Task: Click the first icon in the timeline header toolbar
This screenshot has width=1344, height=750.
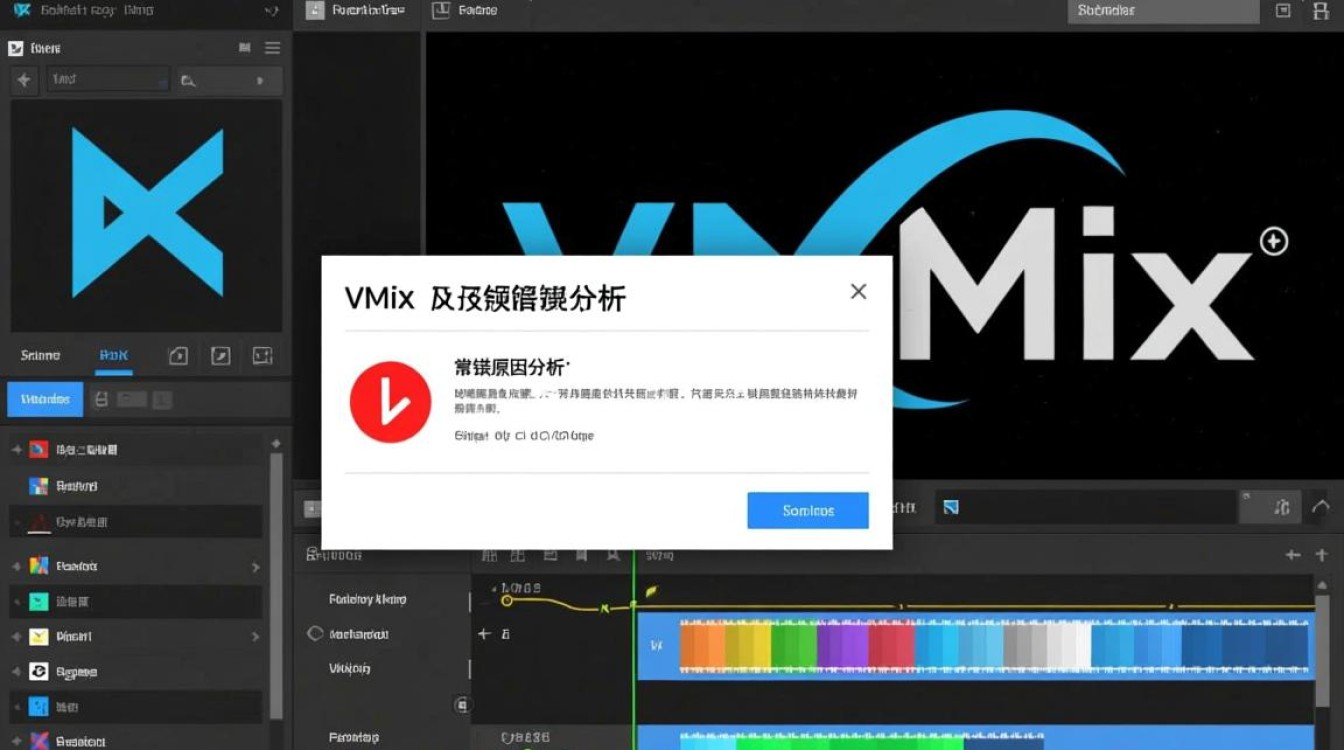Action: tap(489, 555)
